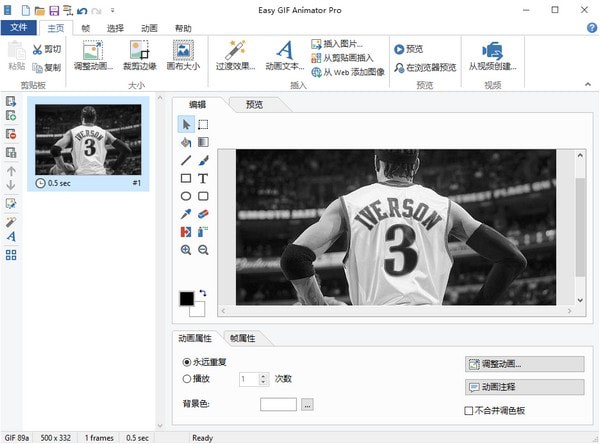The image size is (600, 444).
Task: Click the black foreground color swatch
Action: tap(186, 298)
